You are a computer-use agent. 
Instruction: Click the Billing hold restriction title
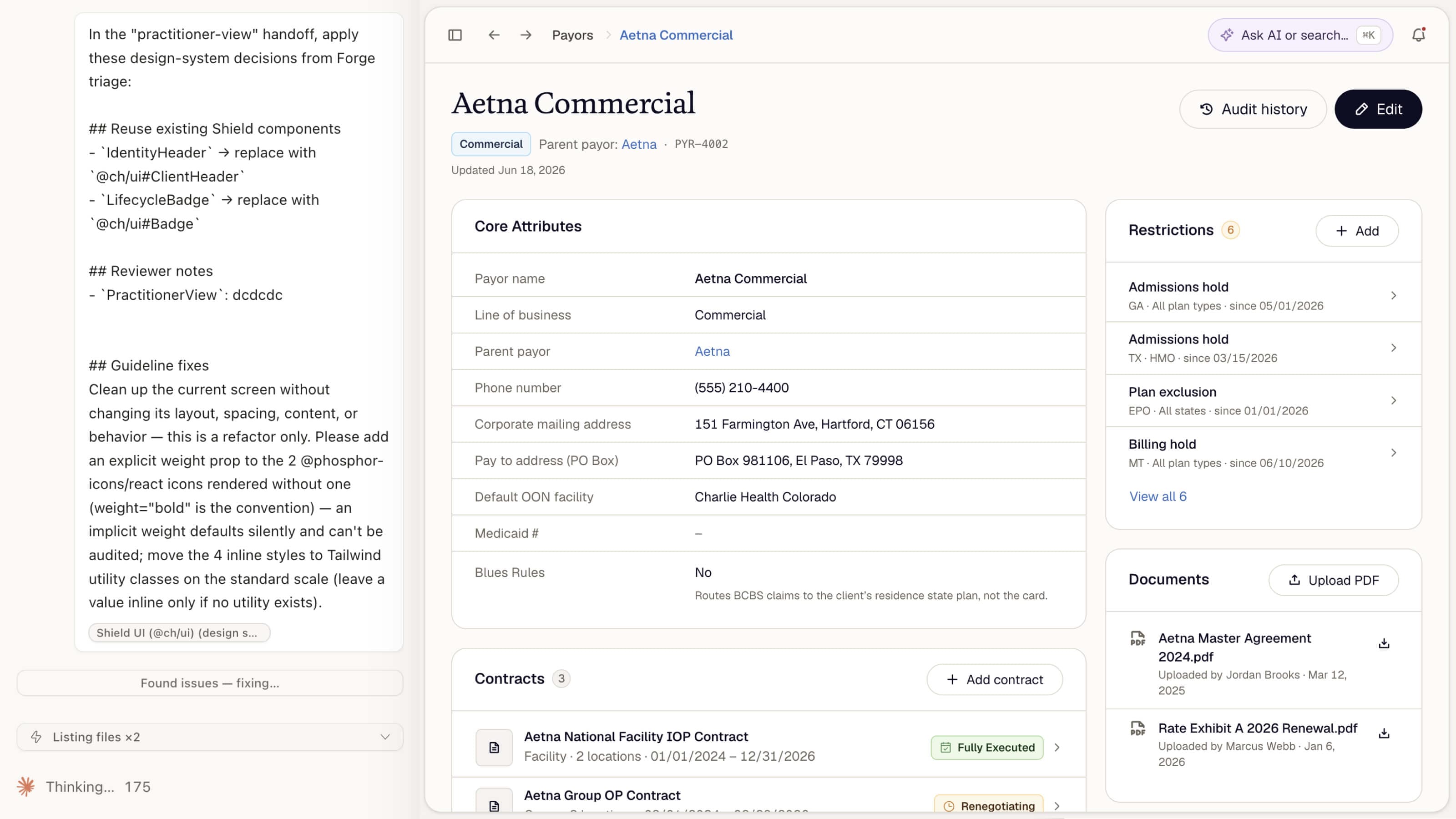click(1162, 444)
